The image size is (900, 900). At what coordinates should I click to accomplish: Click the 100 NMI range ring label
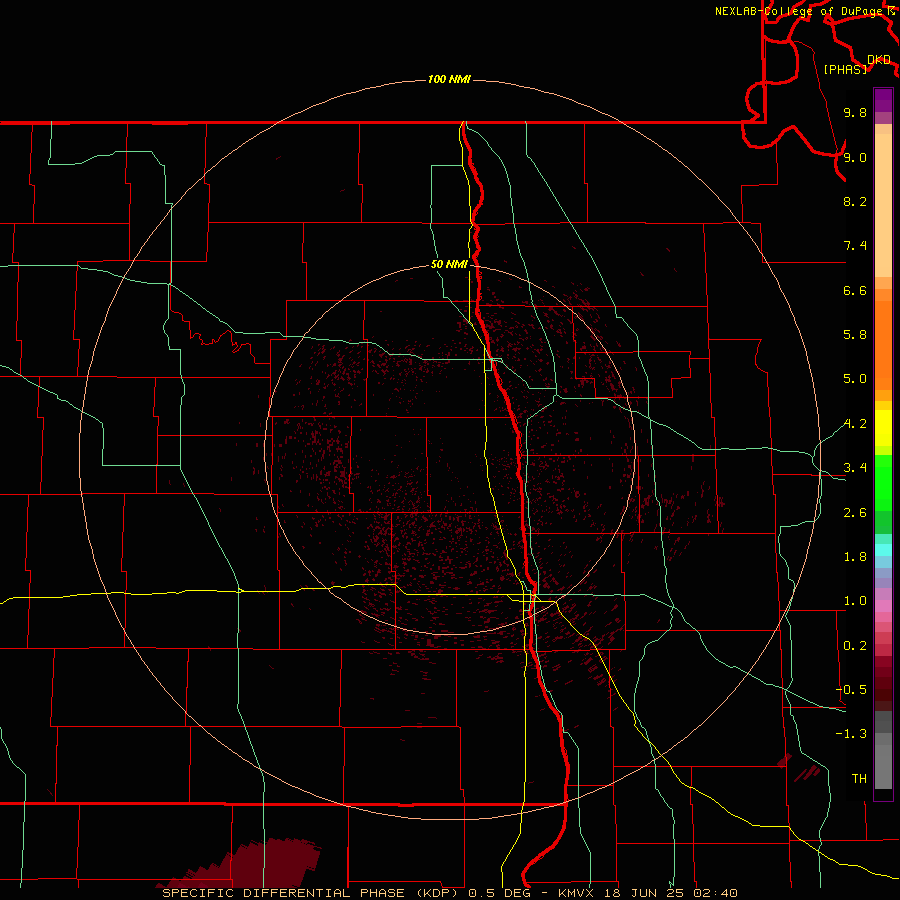click(x=449, y=79)
